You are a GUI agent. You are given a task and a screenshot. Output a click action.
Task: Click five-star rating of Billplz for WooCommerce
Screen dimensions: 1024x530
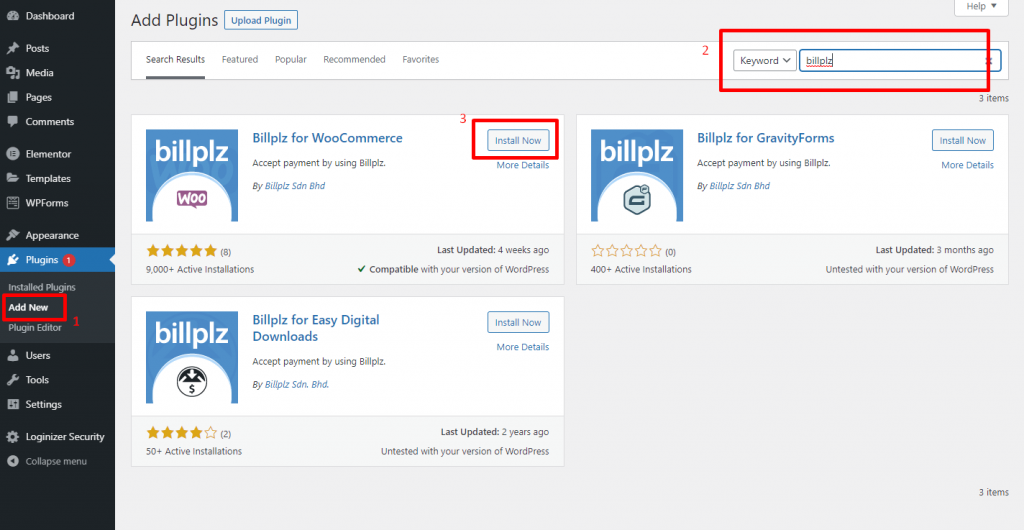point(182,251)
